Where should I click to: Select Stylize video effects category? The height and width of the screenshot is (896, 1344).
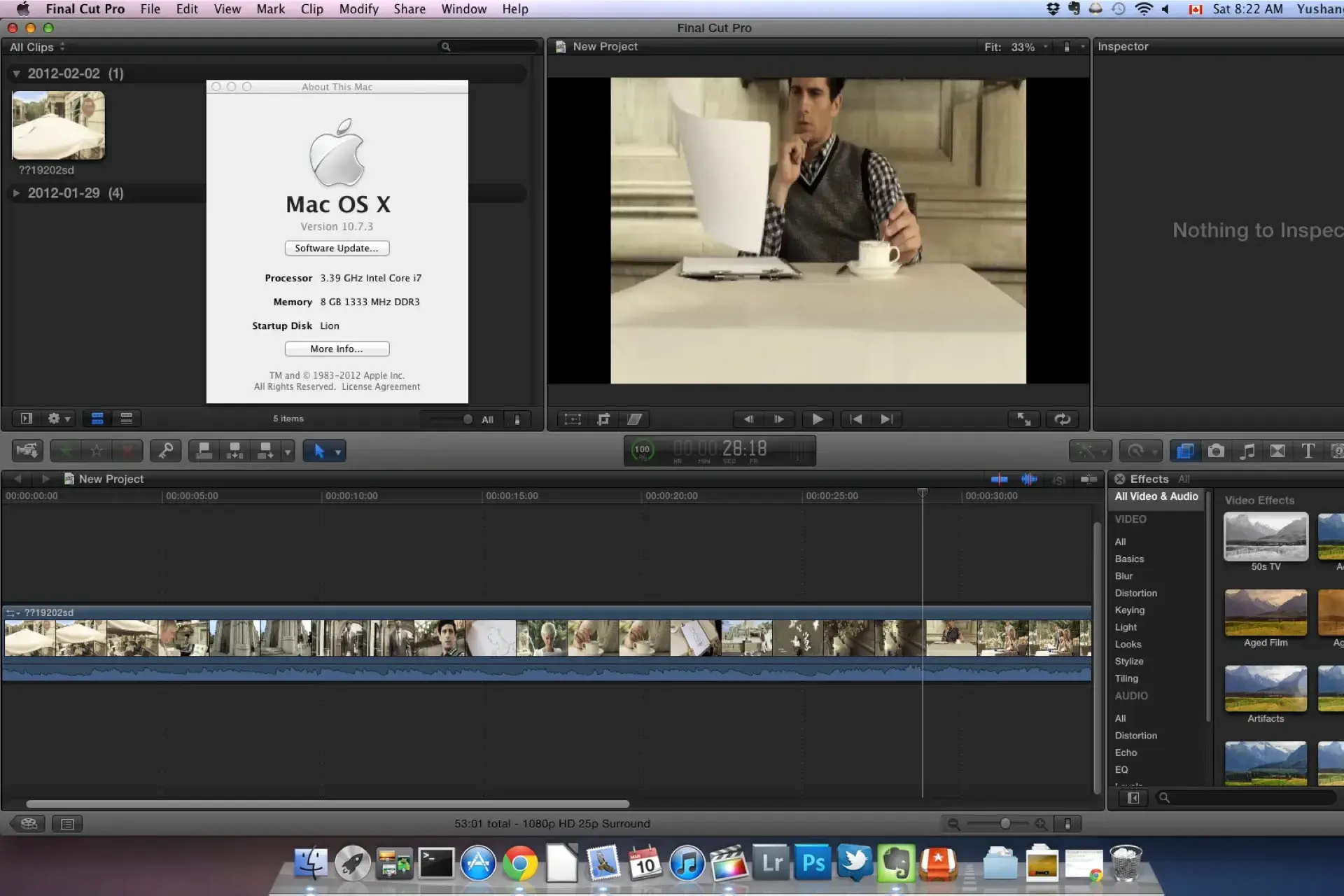(x=1128, y=661)
